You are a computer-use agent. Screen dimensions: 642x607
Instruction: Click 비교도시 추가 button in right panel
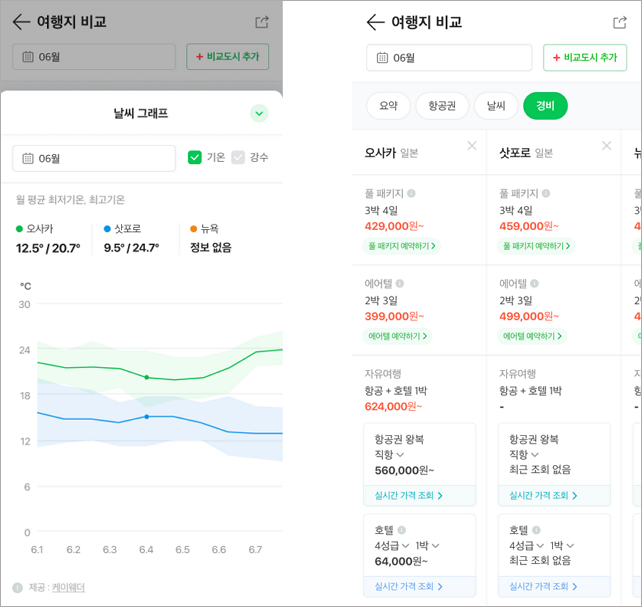pos(584,57)
